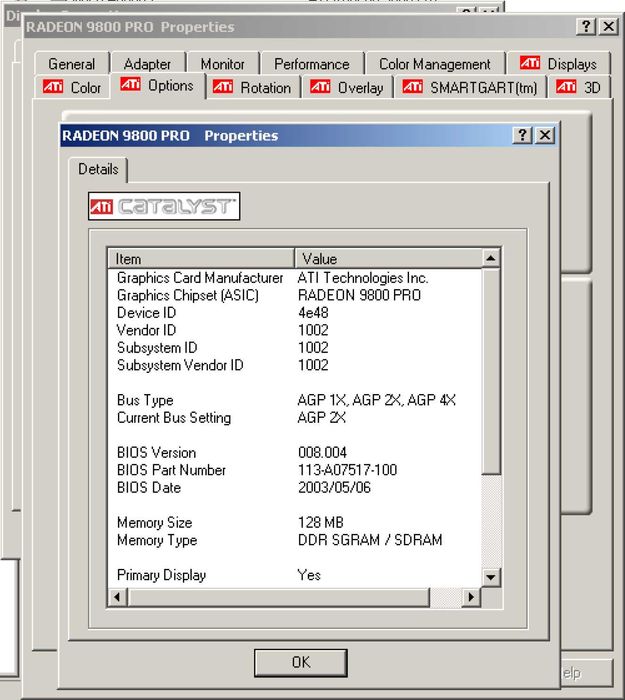Click the horizontal scrollbar thumb
This screenshot has width=625, height=700.
click(279, 597)
